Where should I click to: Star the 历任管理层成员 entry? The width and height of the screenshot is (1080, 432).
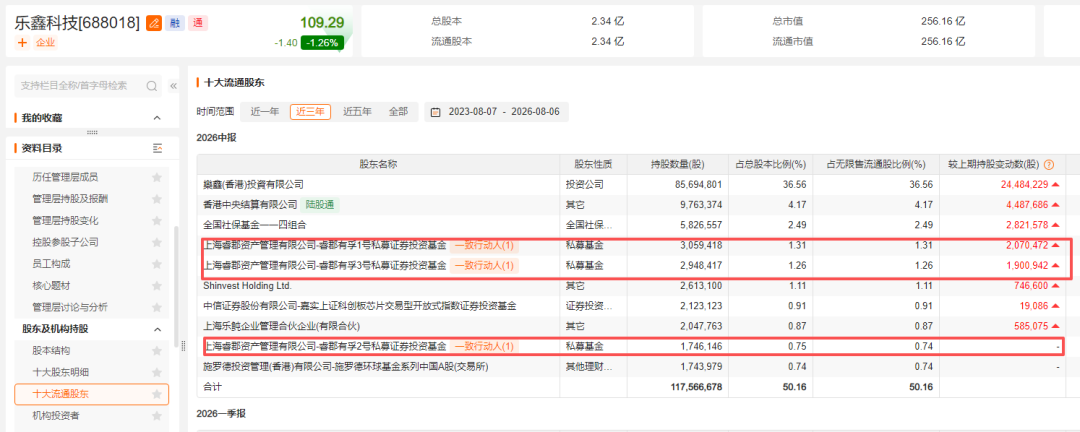157,177
